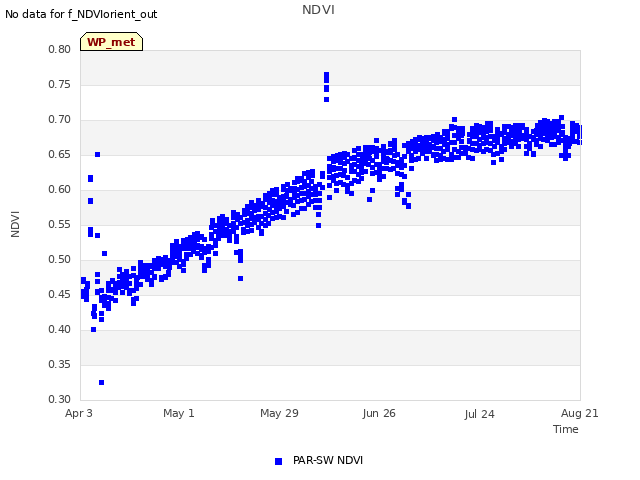Click the blue PAR-SW NDVI legend marker

[x=278, y=461]
